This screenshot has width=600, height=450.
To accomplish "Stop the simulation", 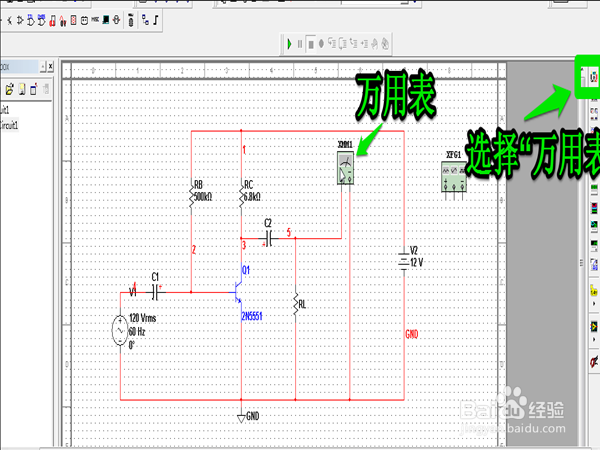I will coord(311,44).
